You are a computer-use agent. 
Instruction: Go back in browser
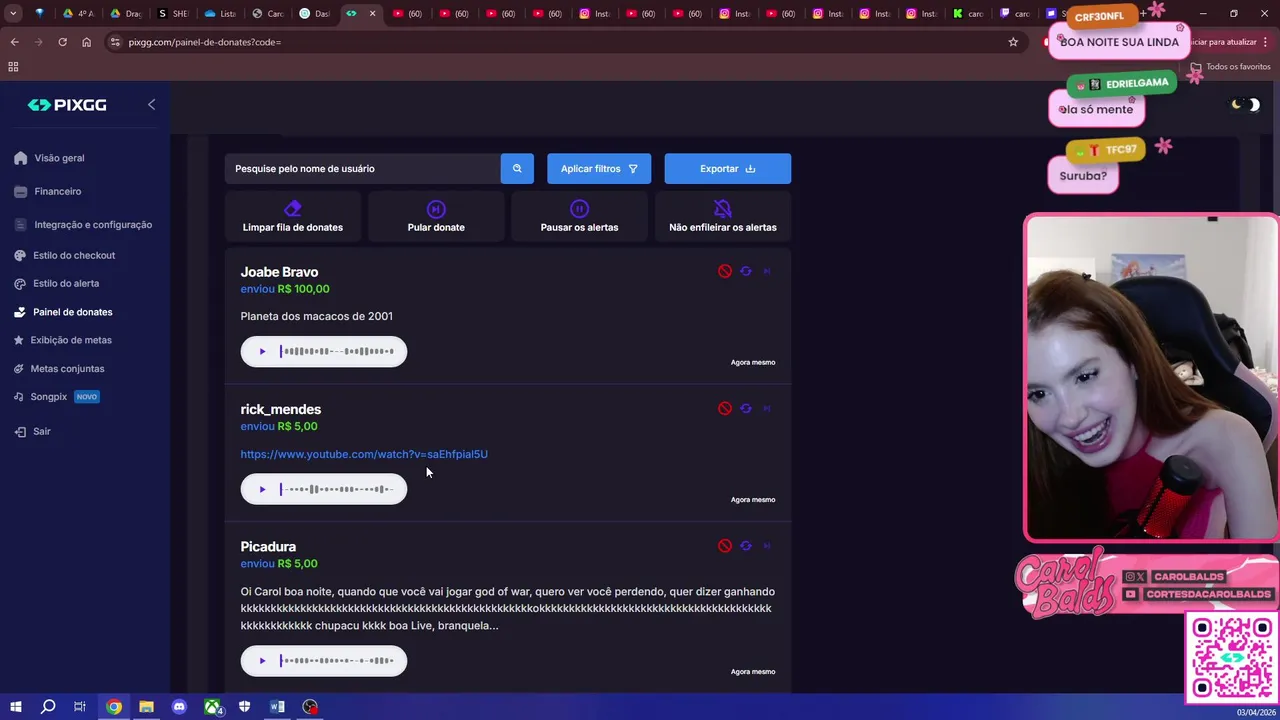tap(14, 42)
